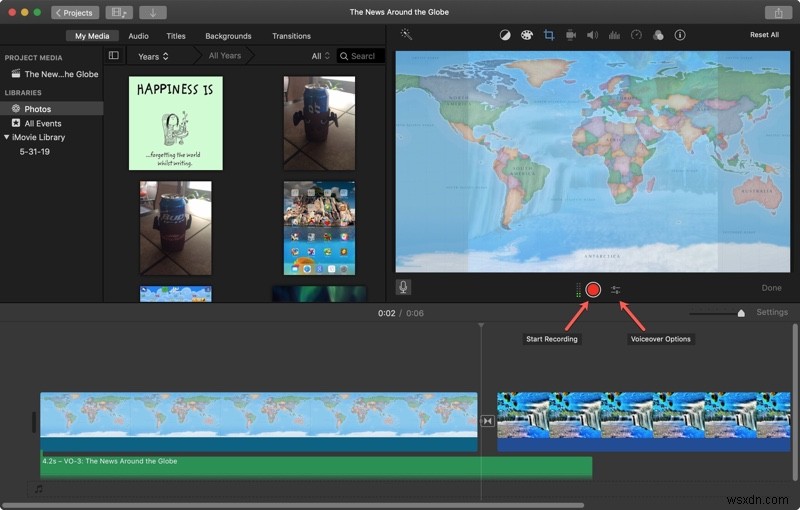Collapse the iMovie Library tree
Image resolution: width=800 pixels, height=510 pixels.
point(7,137)
